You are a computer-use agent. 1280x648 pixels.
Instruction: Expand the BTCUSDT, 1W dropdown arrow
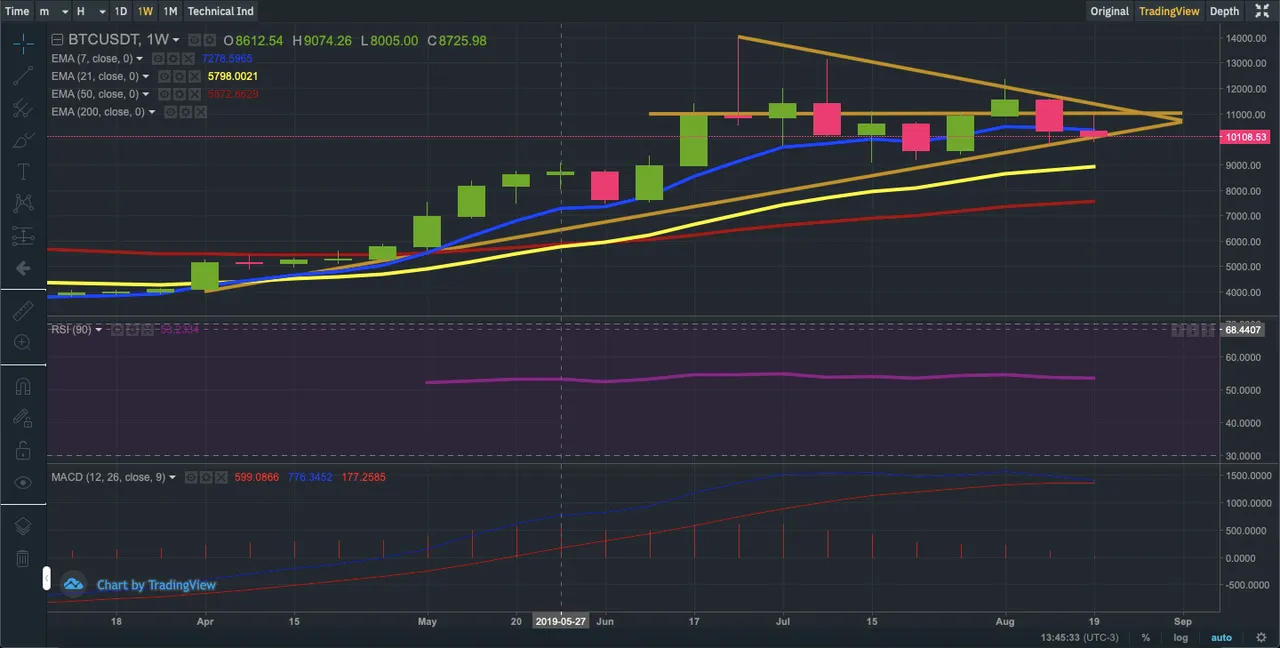[x=176, y=40]
